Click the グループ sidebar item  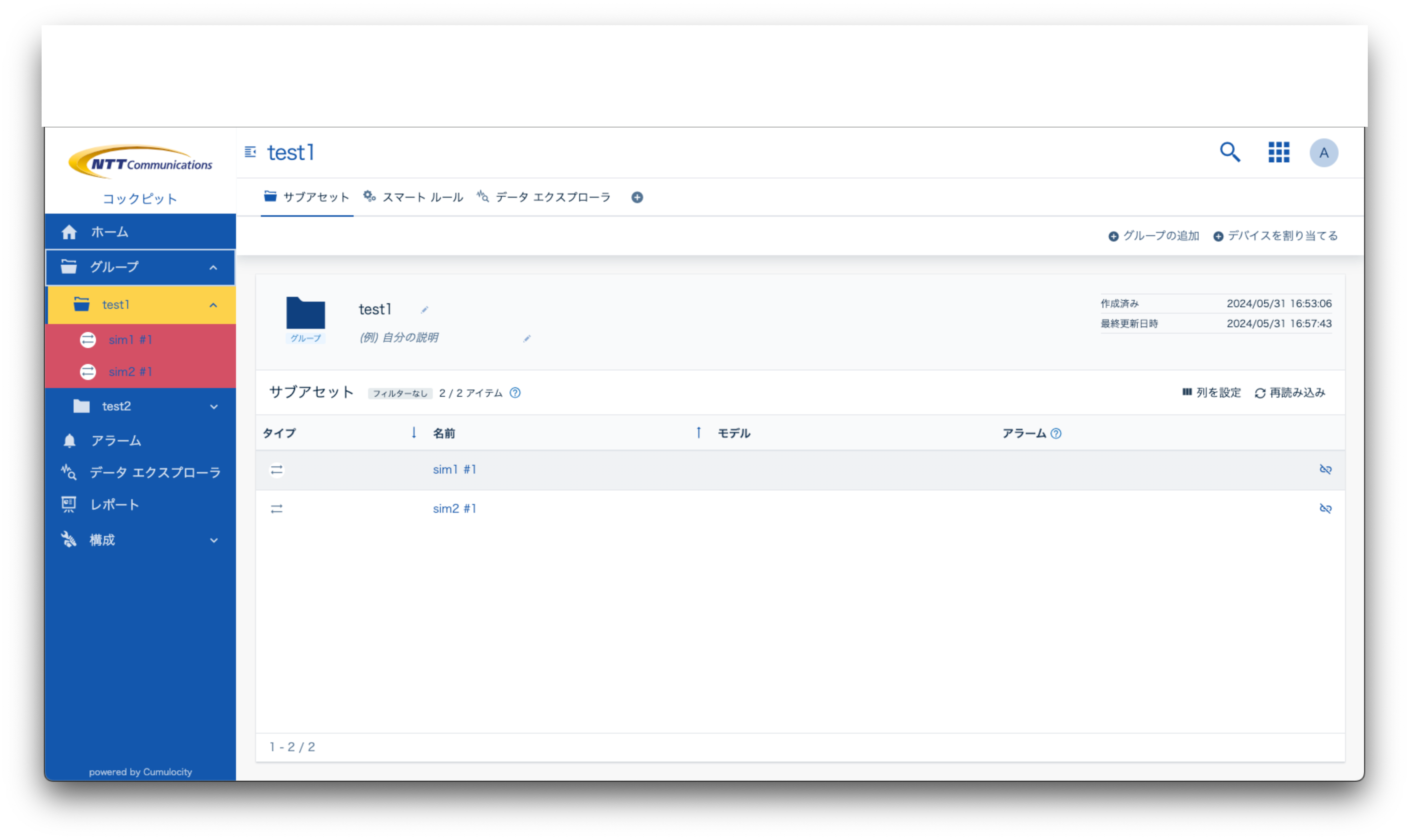coord(140,267)
